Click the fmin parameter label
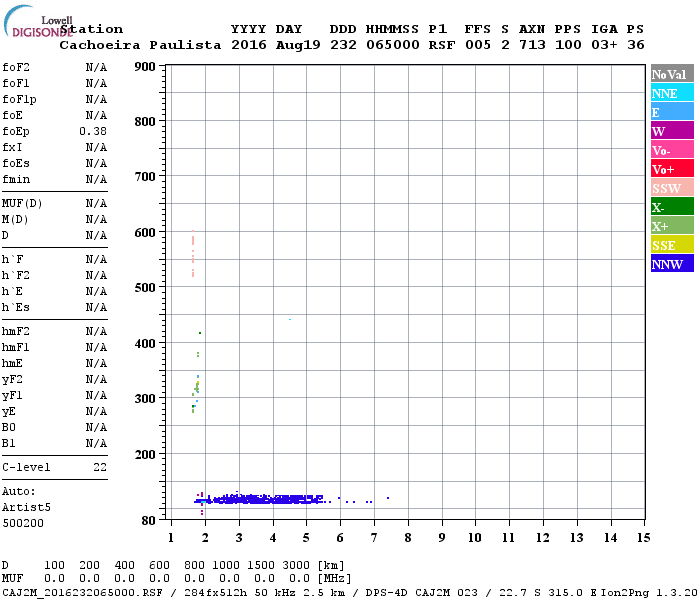 click(x=16, y=179)
